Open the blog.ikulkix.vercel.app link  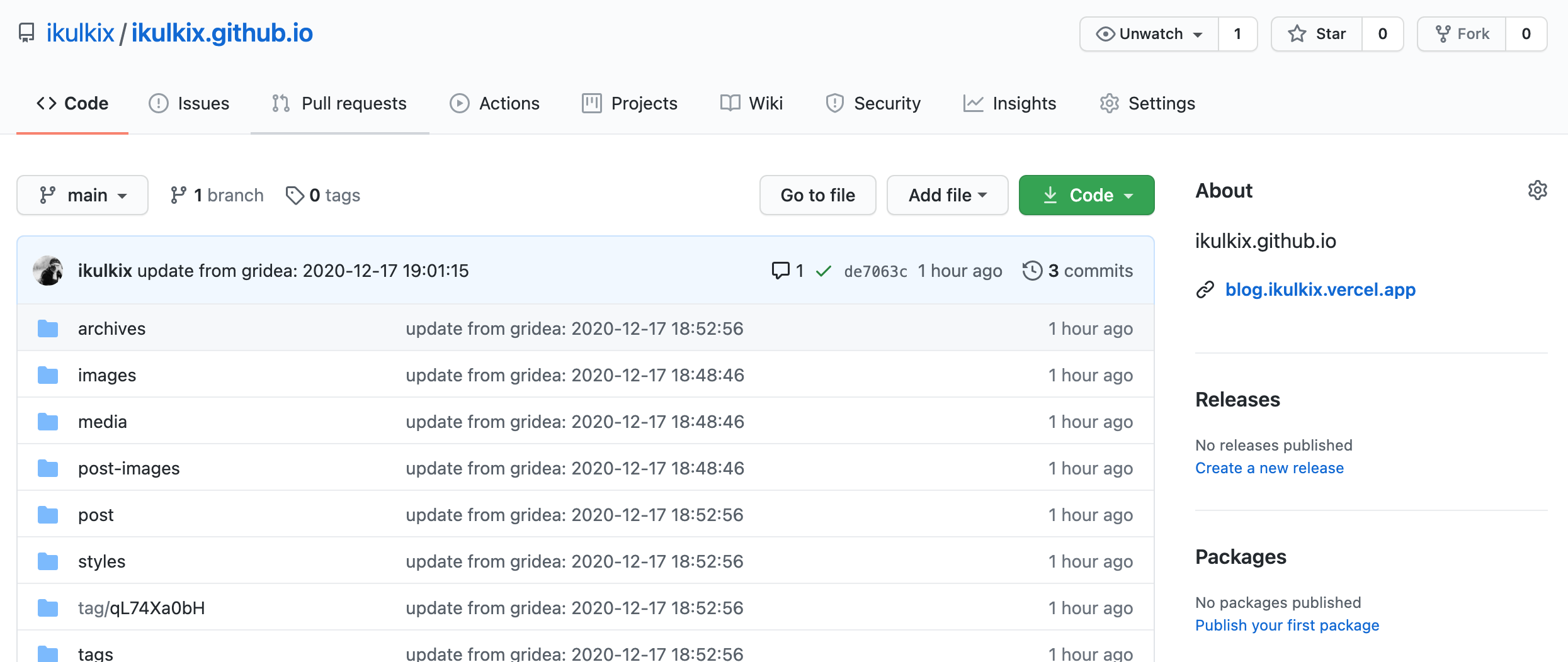(1320, 289)
